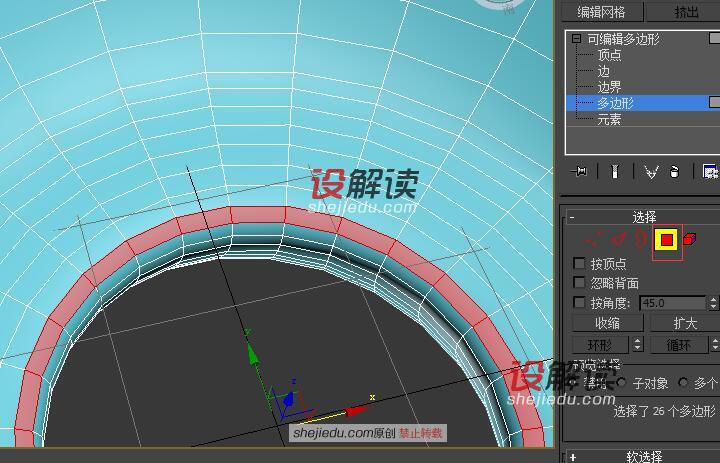Click 环形 selection button
The height and width of the screenshot is (463, 720).
point(600,344)
